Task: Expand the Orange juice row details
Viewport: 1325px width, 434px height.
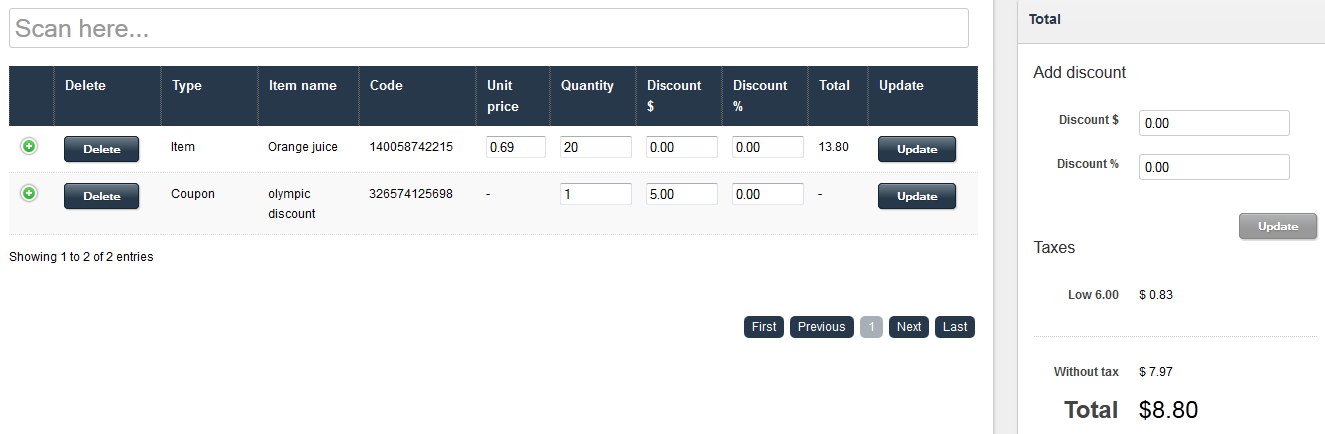Action: tap(29, 147)
